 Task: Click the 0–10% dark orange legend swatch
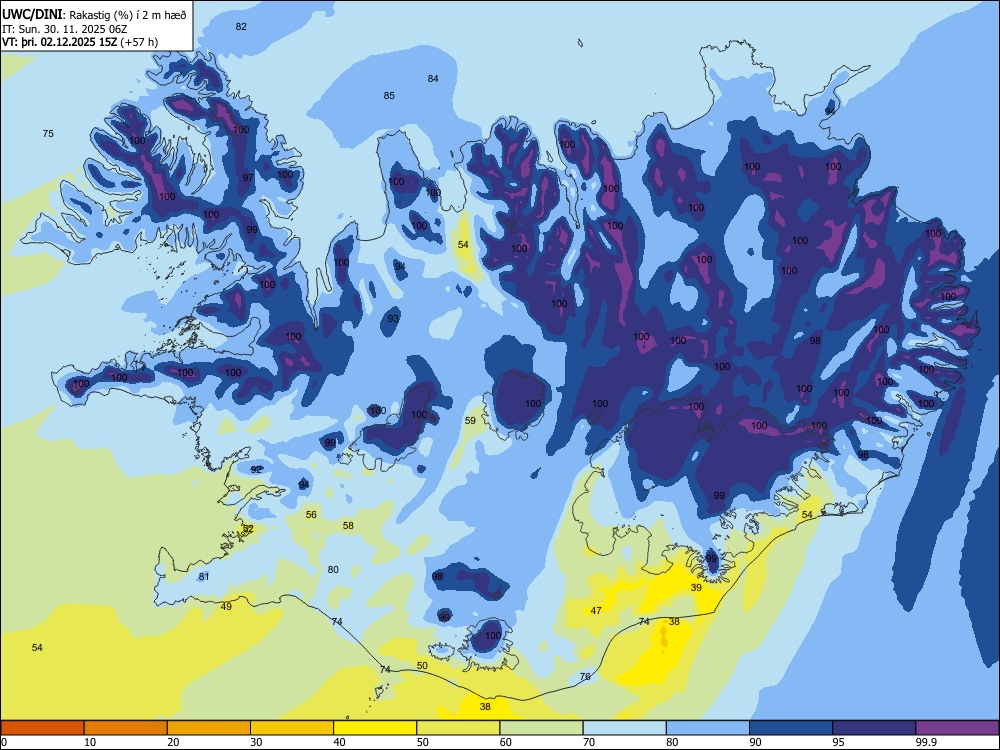click(x=42, y=728)
